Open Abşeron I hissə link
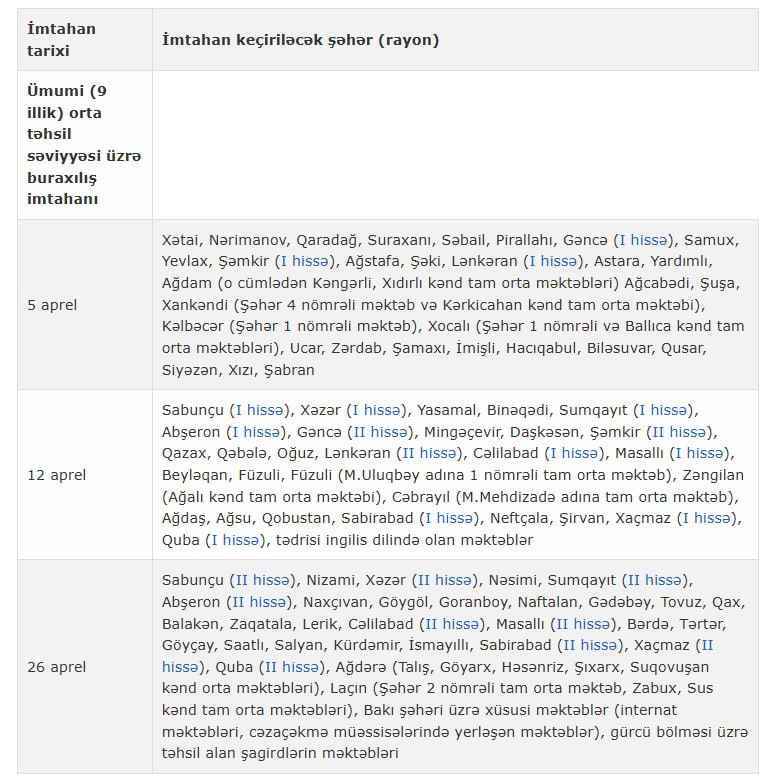 257,432
